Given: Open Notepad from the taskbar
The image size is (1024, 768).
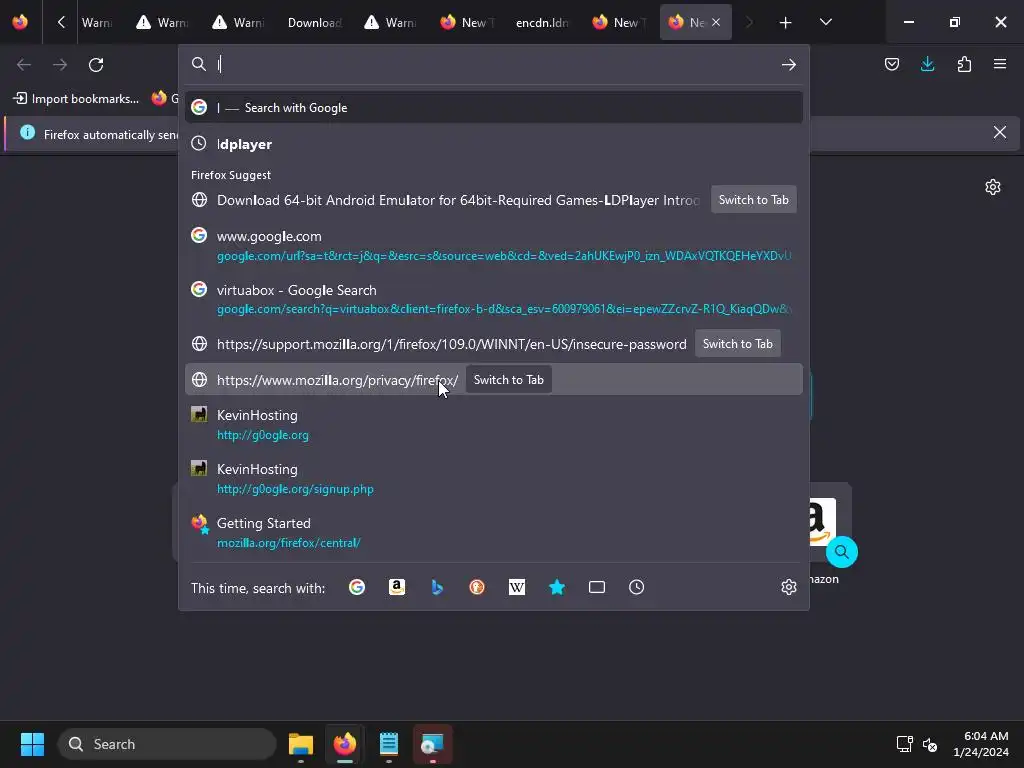Looking at the screenshot, I should click(x=389, y=744).
